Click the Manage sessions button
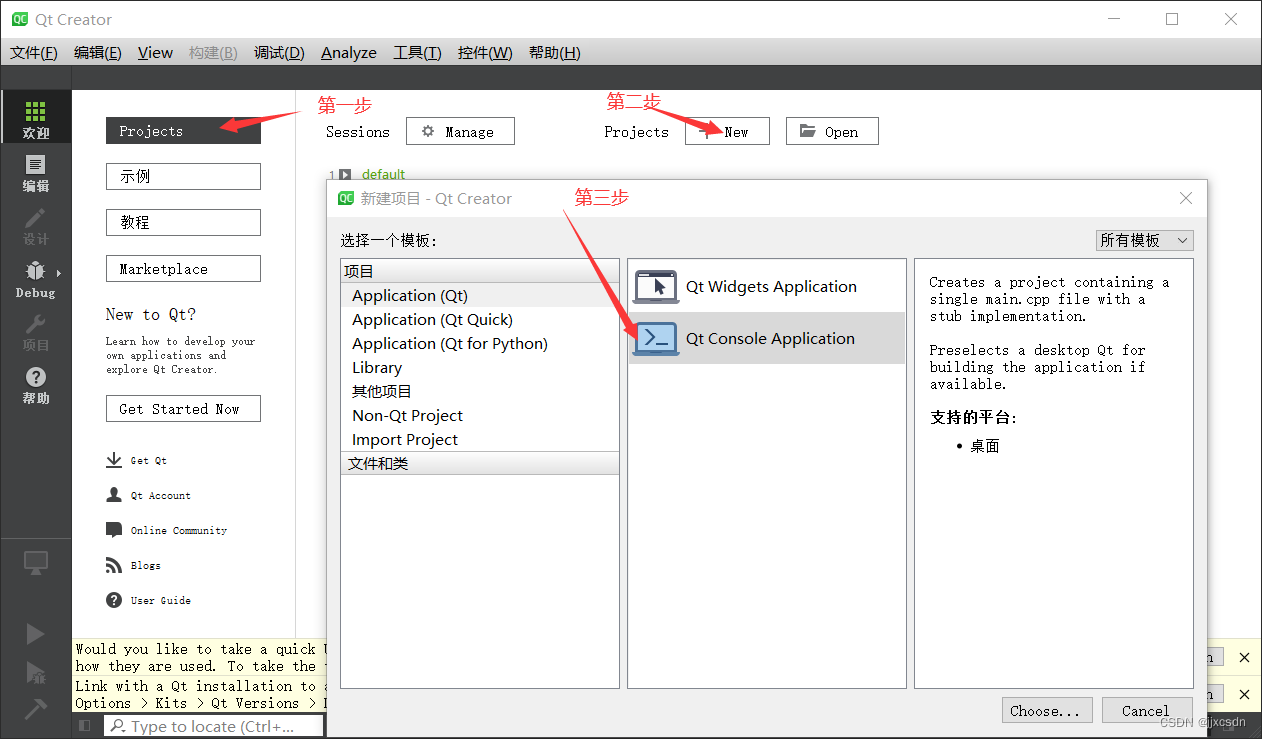This screenshot has height=739, width=1262. 460,131
